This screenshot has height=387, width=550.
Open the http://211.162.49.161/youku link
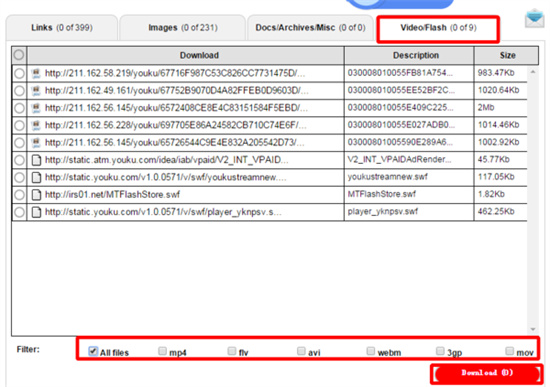click(x=177, y=91)
